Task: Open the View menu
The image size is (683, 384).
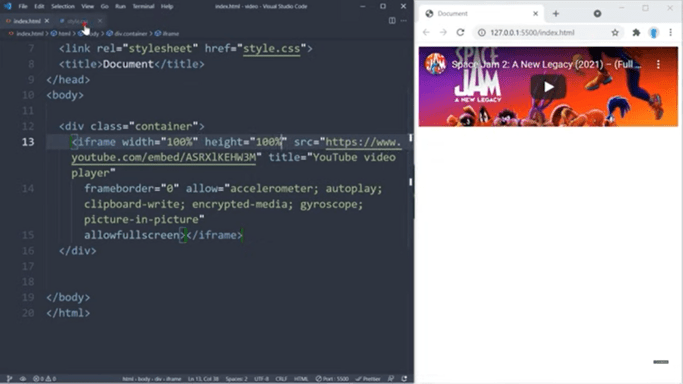Action: pos(88,7)
